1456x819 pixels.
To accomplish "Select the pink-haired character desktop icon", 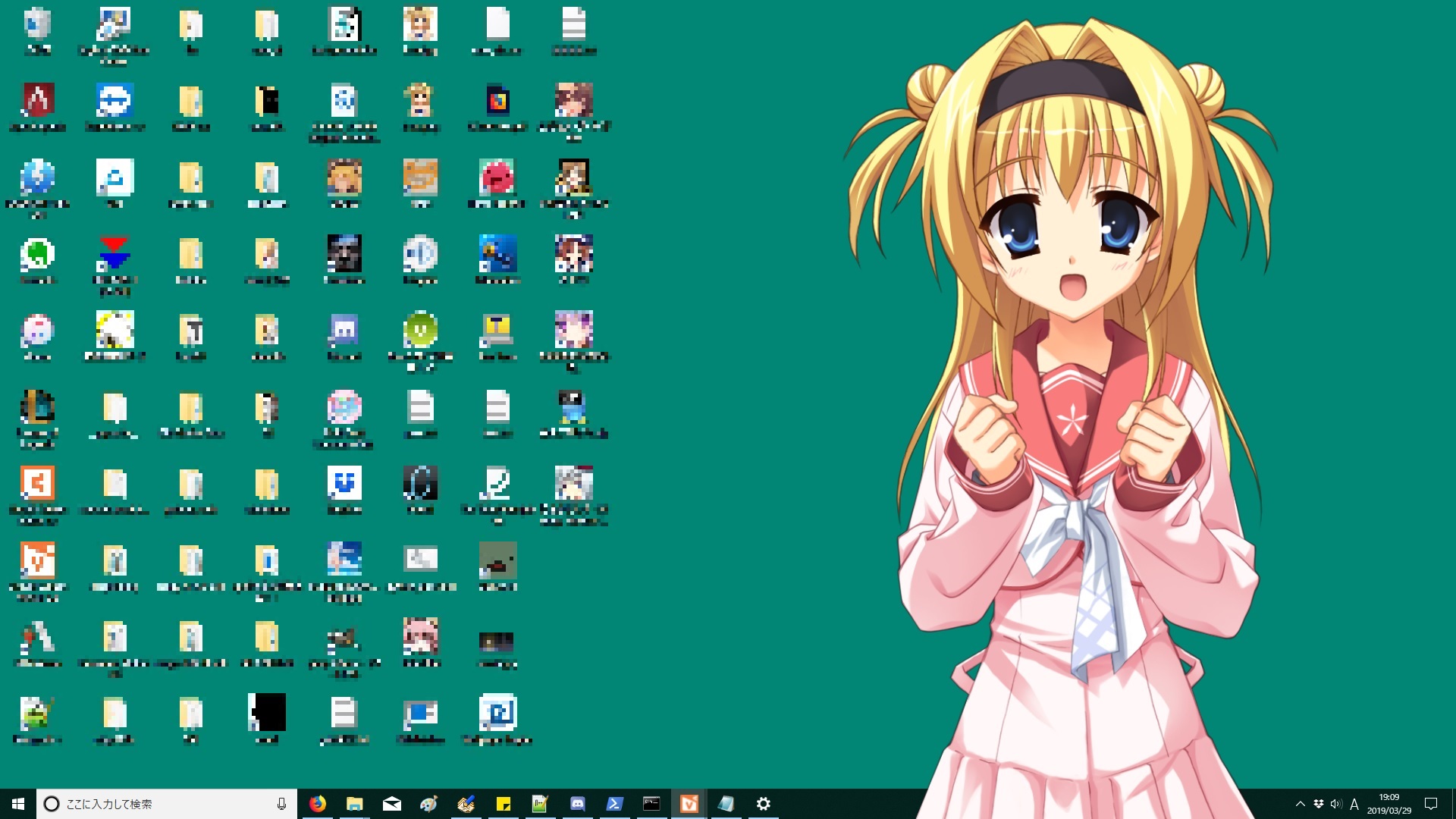I will point(421,643).
